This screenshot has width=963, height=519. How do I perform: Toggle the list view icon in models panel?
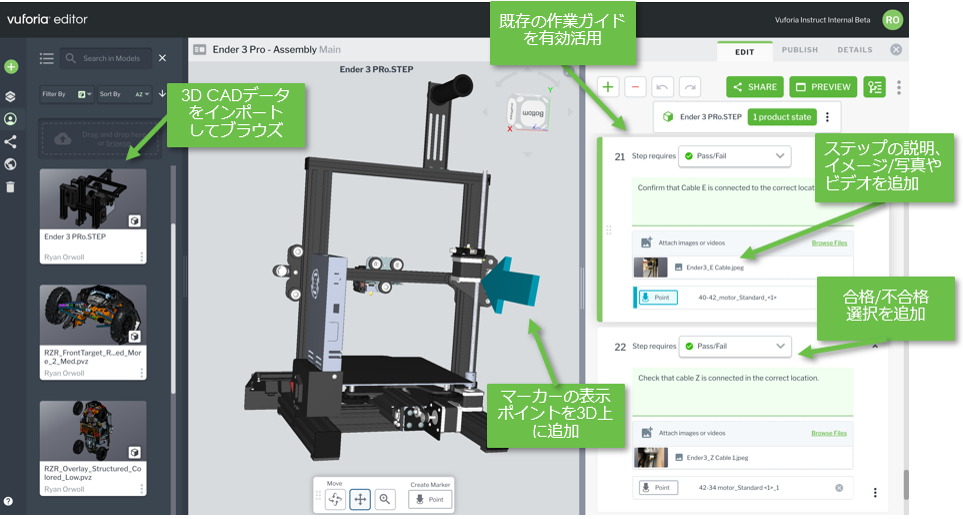point(47,58)
